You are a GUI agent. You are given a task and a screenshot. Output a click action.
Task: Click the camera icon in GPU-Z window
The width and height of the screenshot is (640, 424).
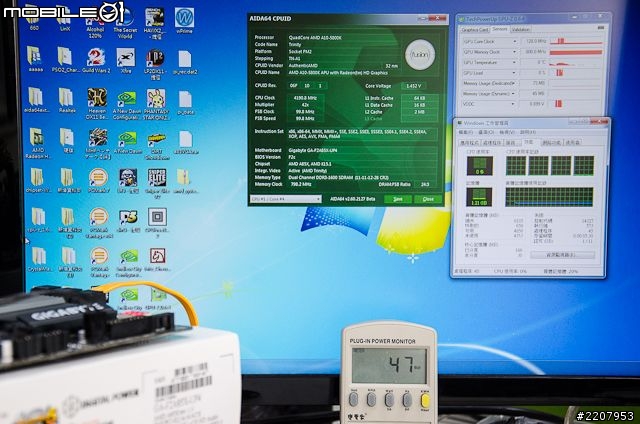click(600, 28)
